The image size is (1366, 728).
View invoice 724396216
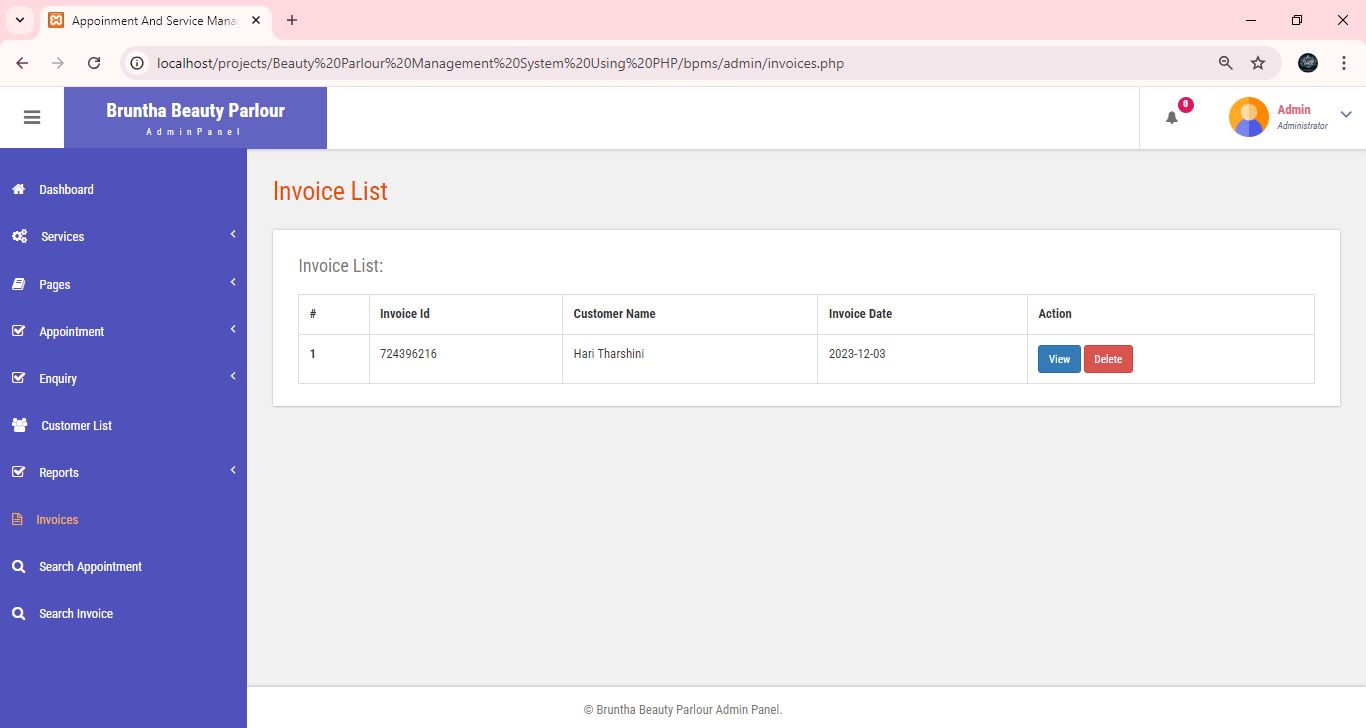tap(1059, 359)
